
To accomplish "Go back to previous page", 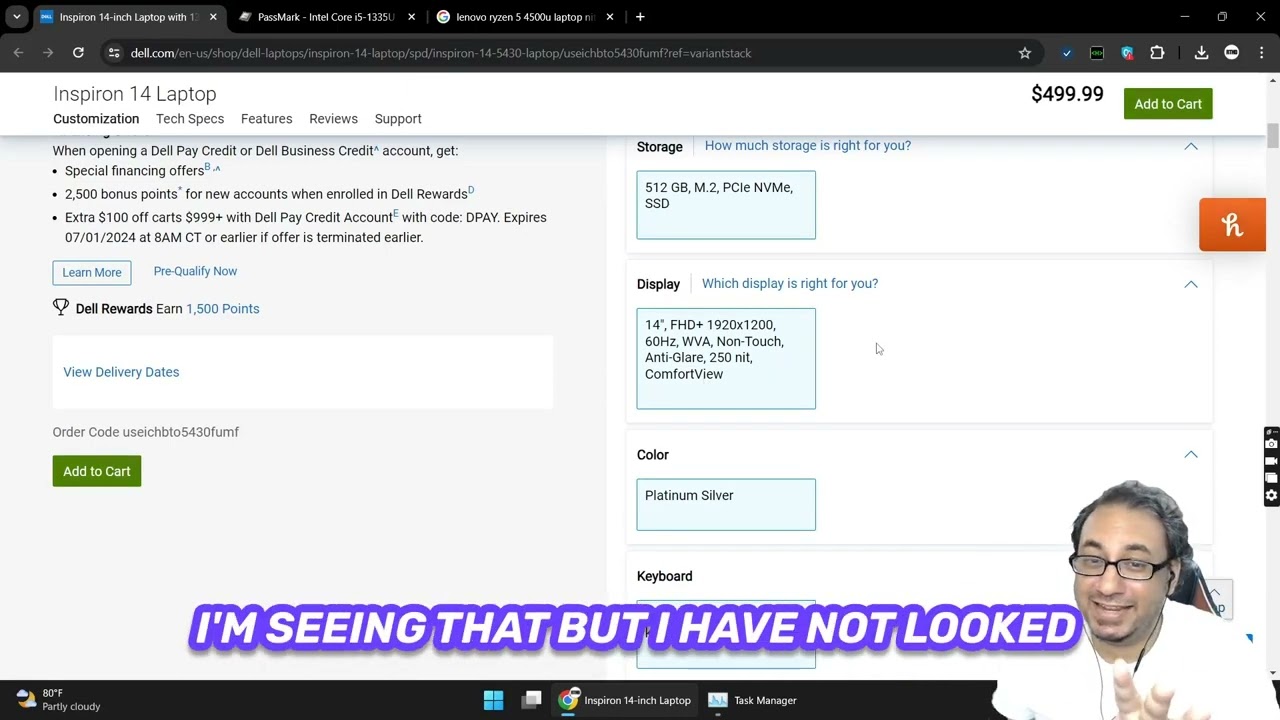I will (x=18, y=53).
